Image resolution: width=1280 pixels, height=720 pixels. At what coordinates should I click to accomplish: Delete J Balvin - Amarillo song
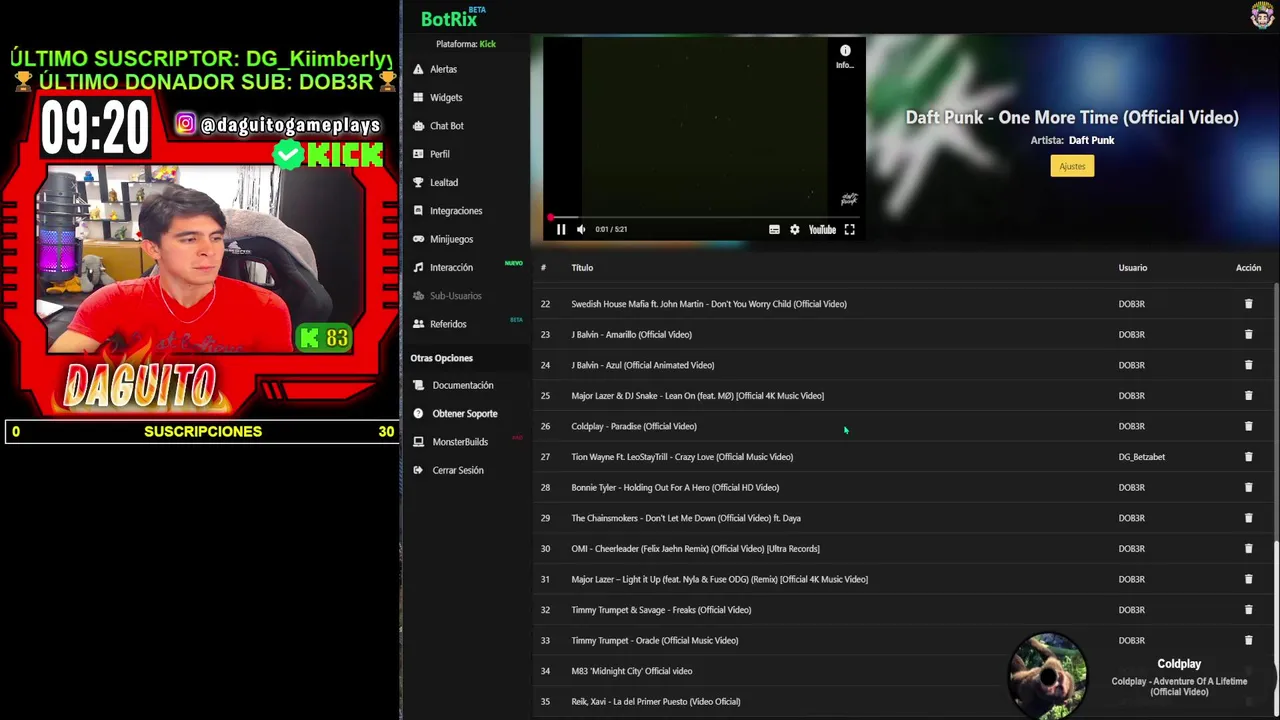1248,335
